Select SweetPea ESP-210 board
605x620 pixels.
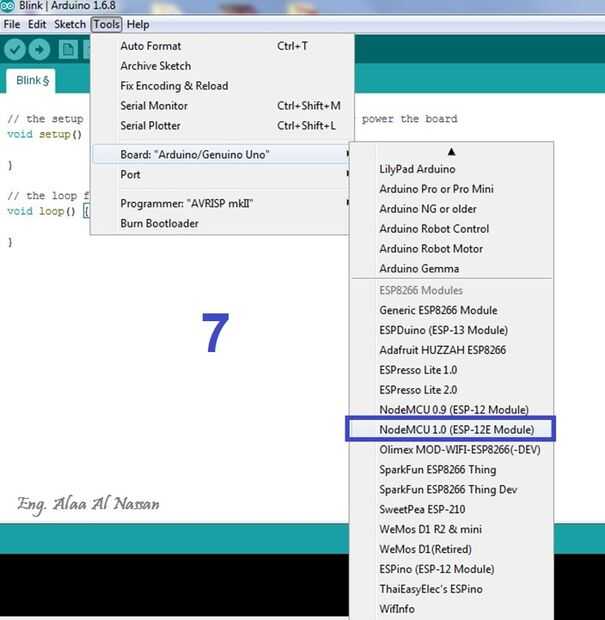[452, 509]
